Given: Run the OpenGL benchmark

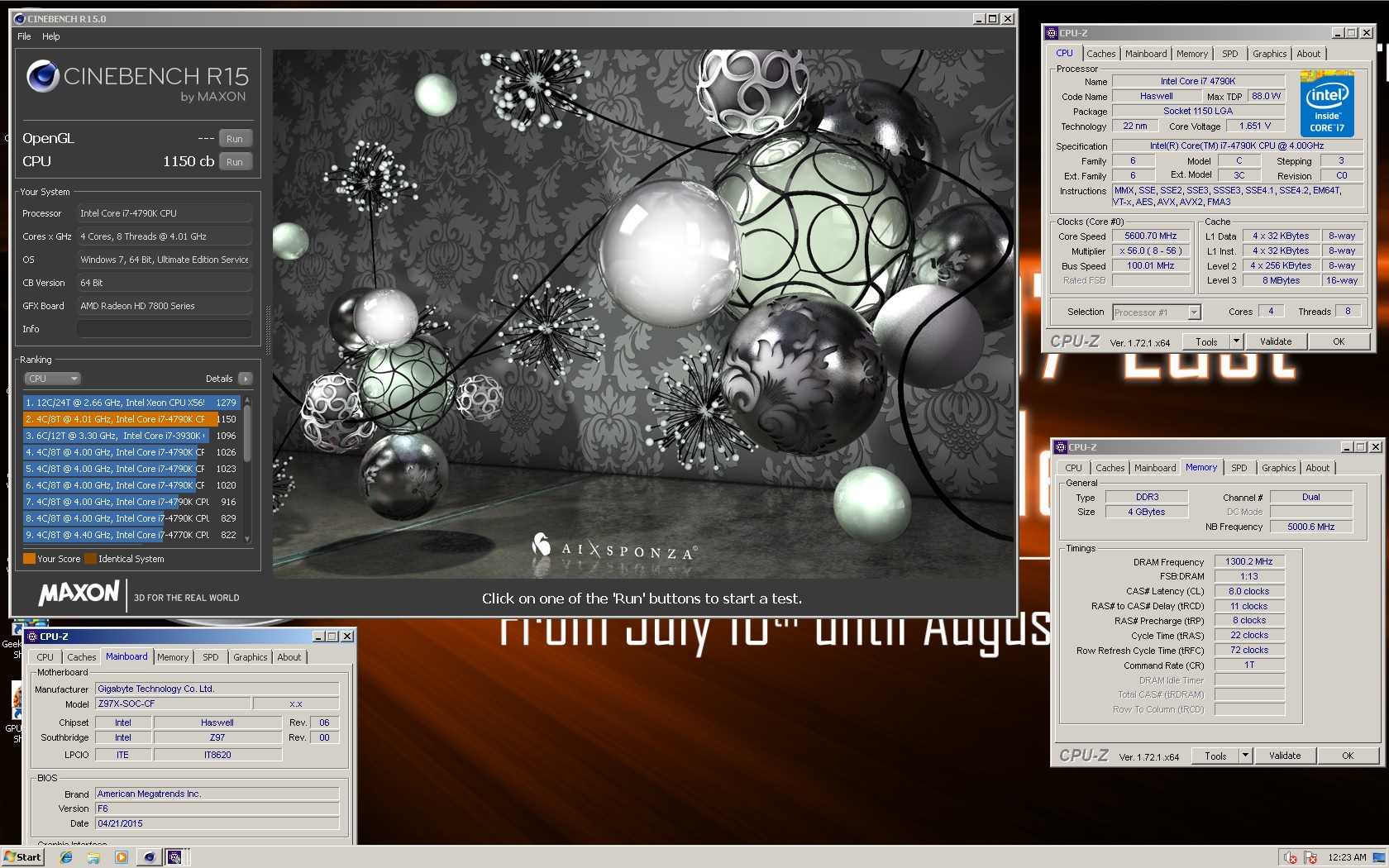Looking at the screenshot, I should 235,139.
